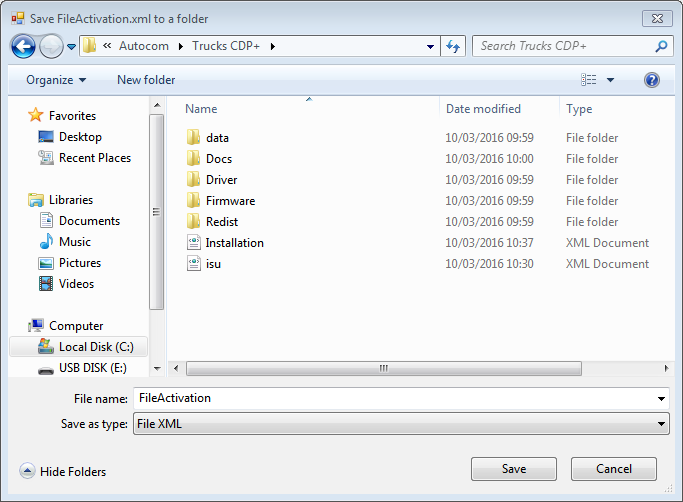The height and width of the screenshot is (502, 683).
Task: Click the Recent Places icon
Action: pyautogui.click(x=46, y=158)
